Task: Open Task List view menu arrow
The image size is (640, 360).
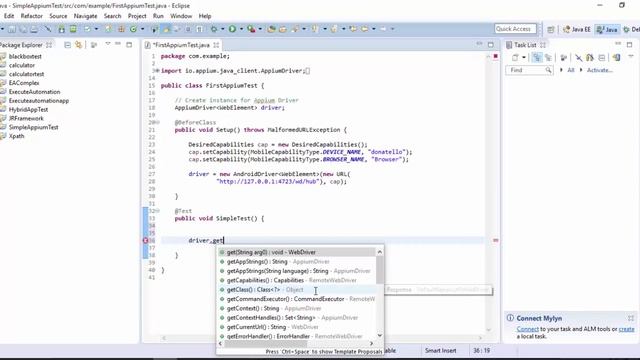Action: coord(631,56)
